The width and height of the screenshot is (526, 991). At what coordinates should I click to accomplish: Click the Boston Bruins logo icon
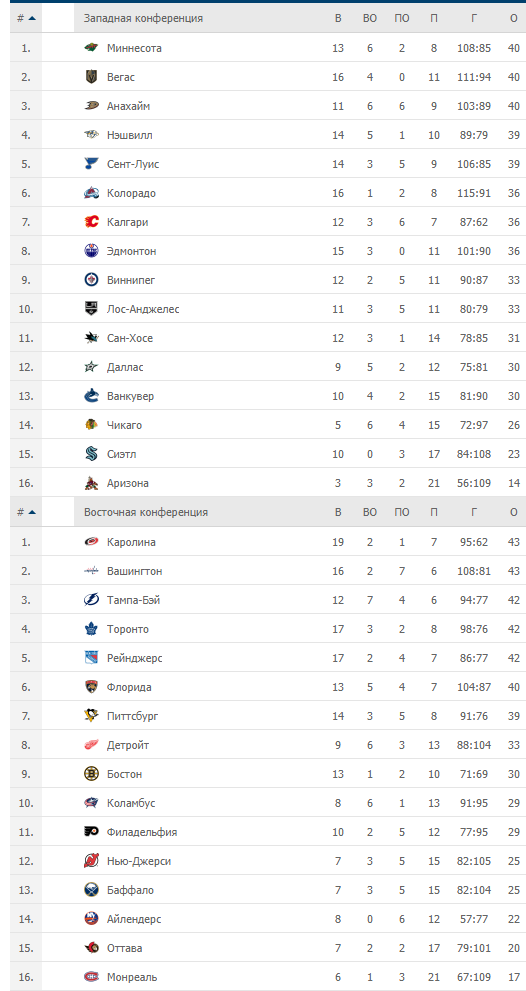pyautogui.click(x=92, y=774)
